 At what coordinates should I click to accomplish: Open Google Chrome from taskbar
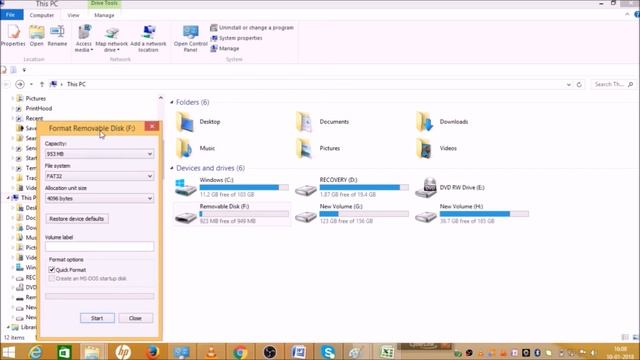[240, 352]
